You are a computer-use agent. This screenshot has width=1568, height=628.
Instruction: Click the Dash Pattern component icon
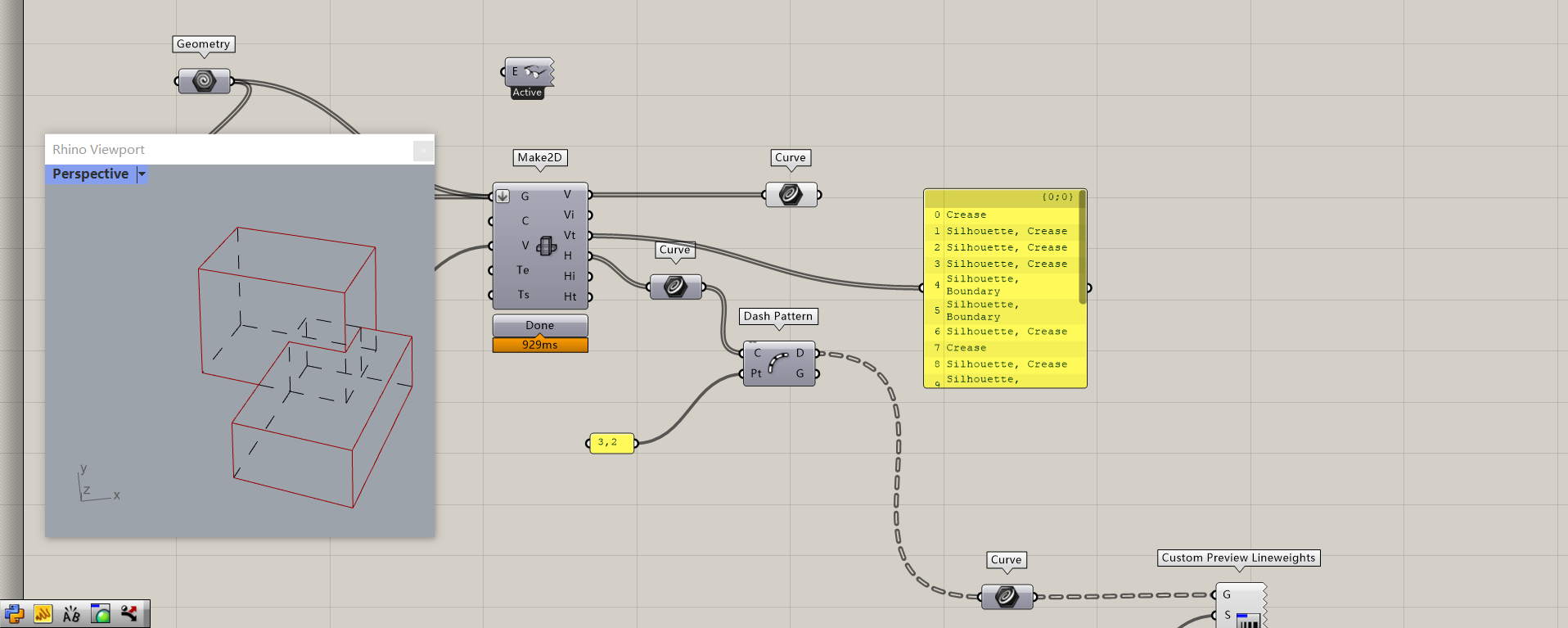click(778, 363)
